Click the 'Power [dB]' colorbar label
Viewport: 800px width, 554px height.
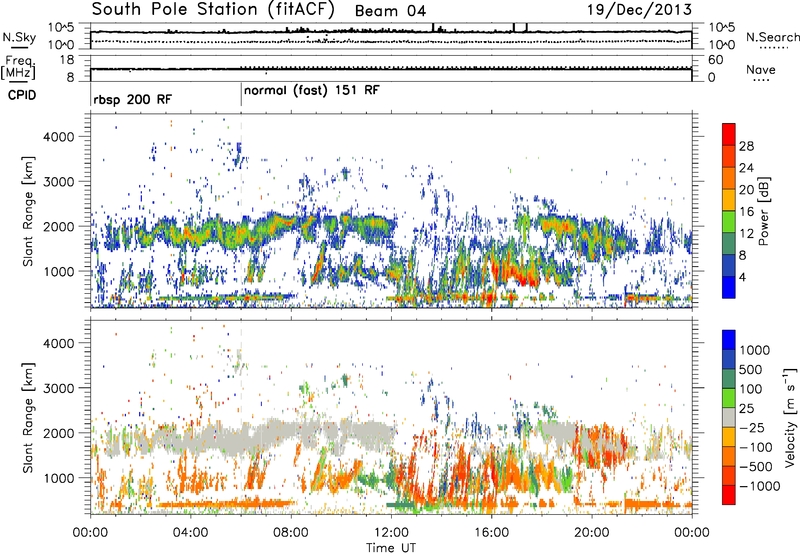763,211
